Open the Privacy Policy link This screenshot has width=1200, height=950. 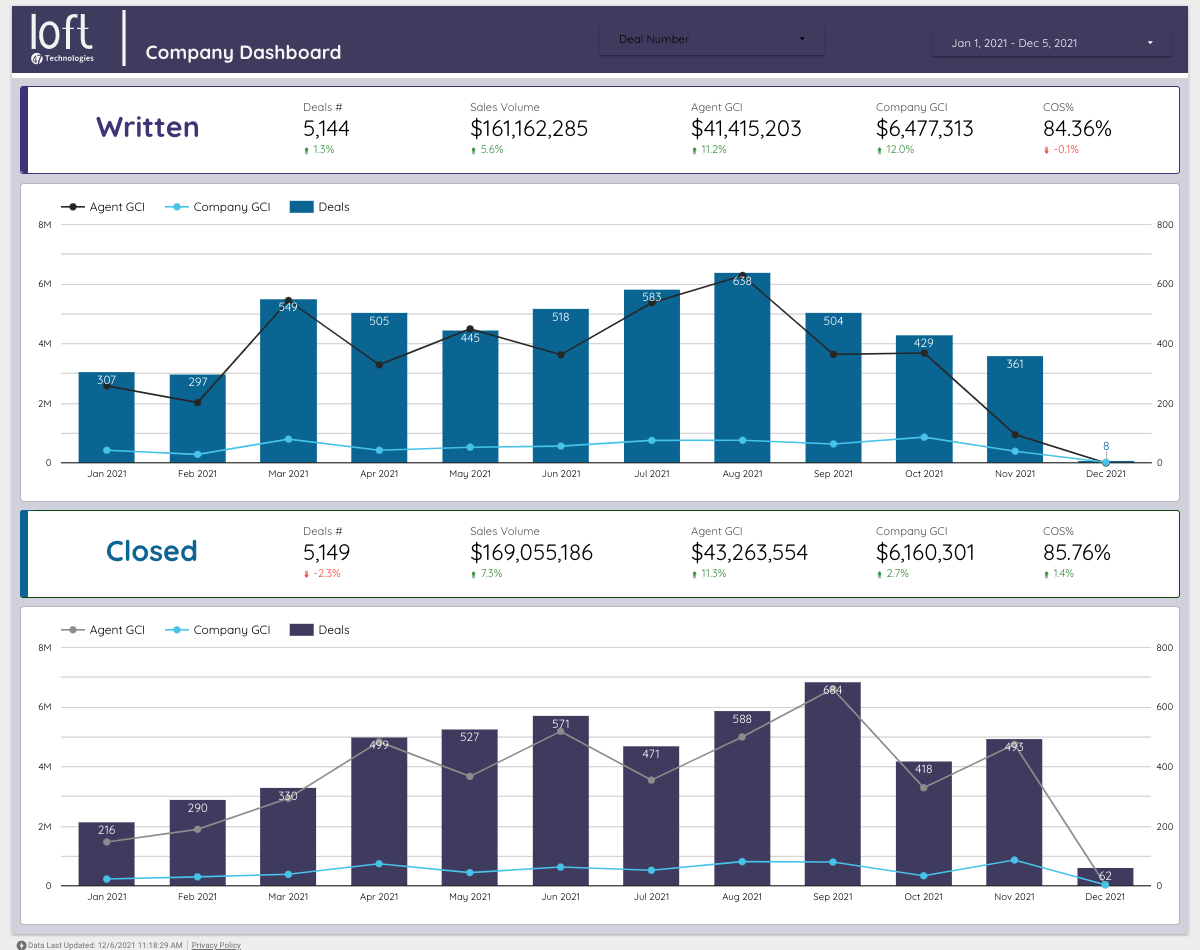click(x=216, y=945)
